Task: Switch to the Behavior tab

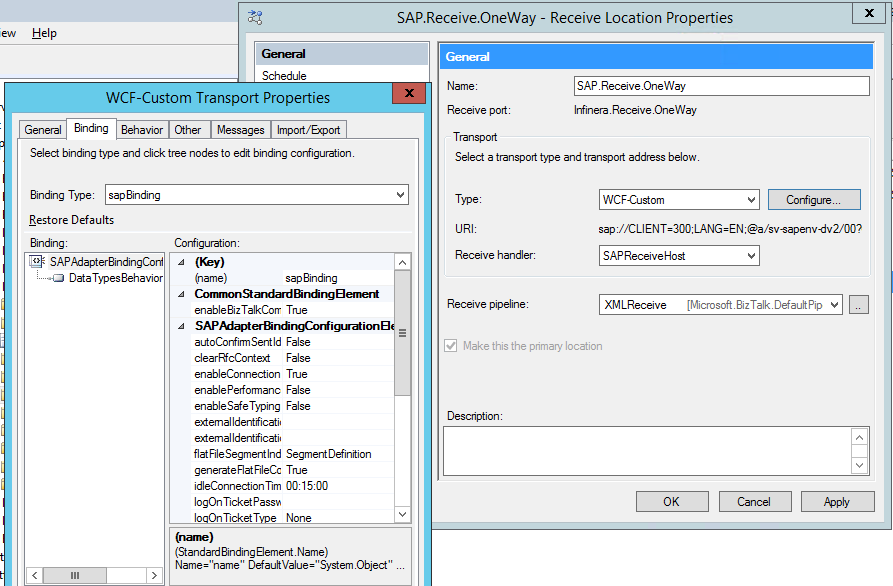Action: point(142,130)
